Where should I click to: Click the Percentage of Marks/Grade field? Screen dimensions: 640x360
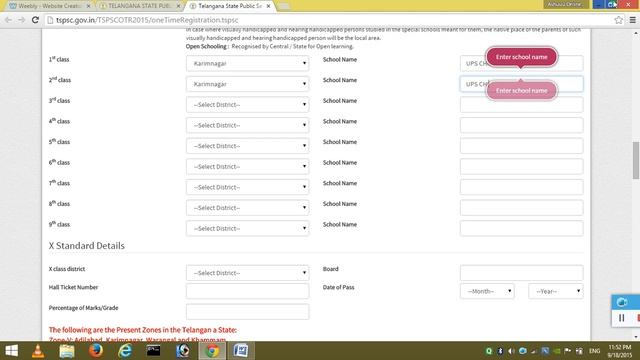point(247,311)
